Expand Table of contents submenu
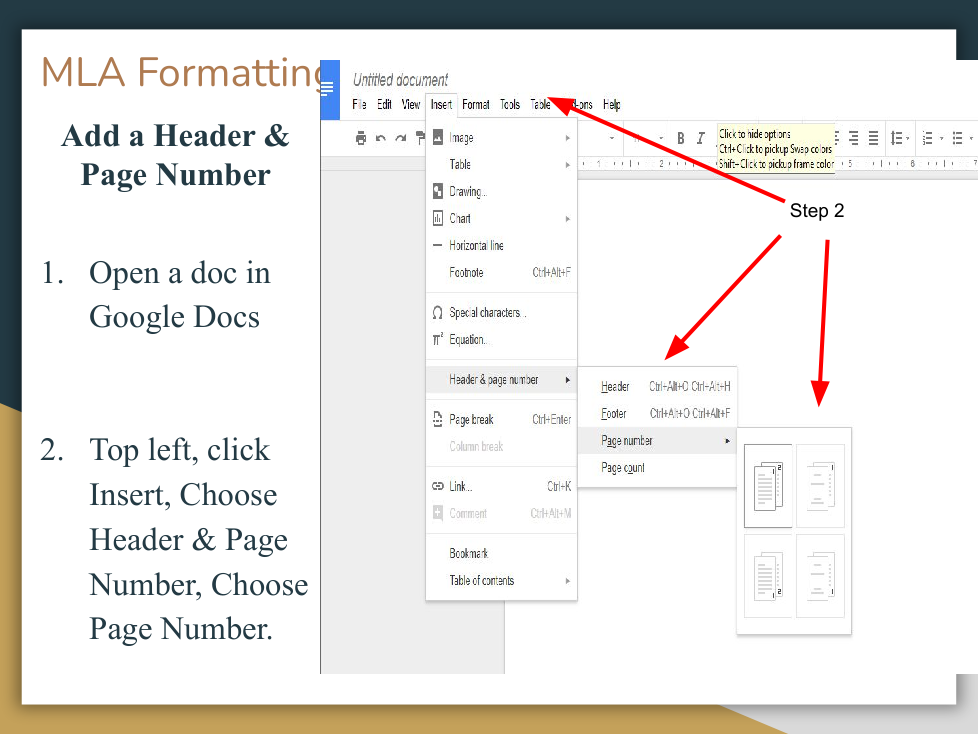 point(482,580)
